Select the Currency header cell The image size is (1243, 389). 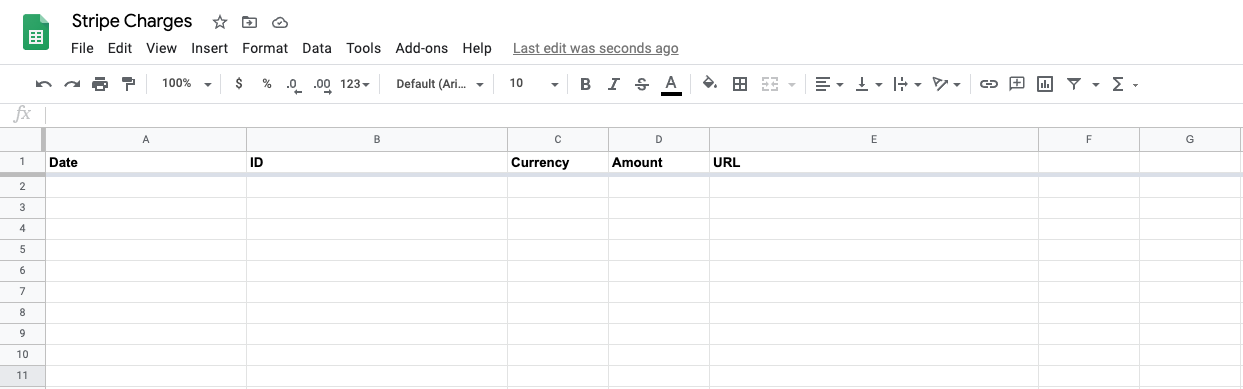pyautogui.click(x=558, y=162)
